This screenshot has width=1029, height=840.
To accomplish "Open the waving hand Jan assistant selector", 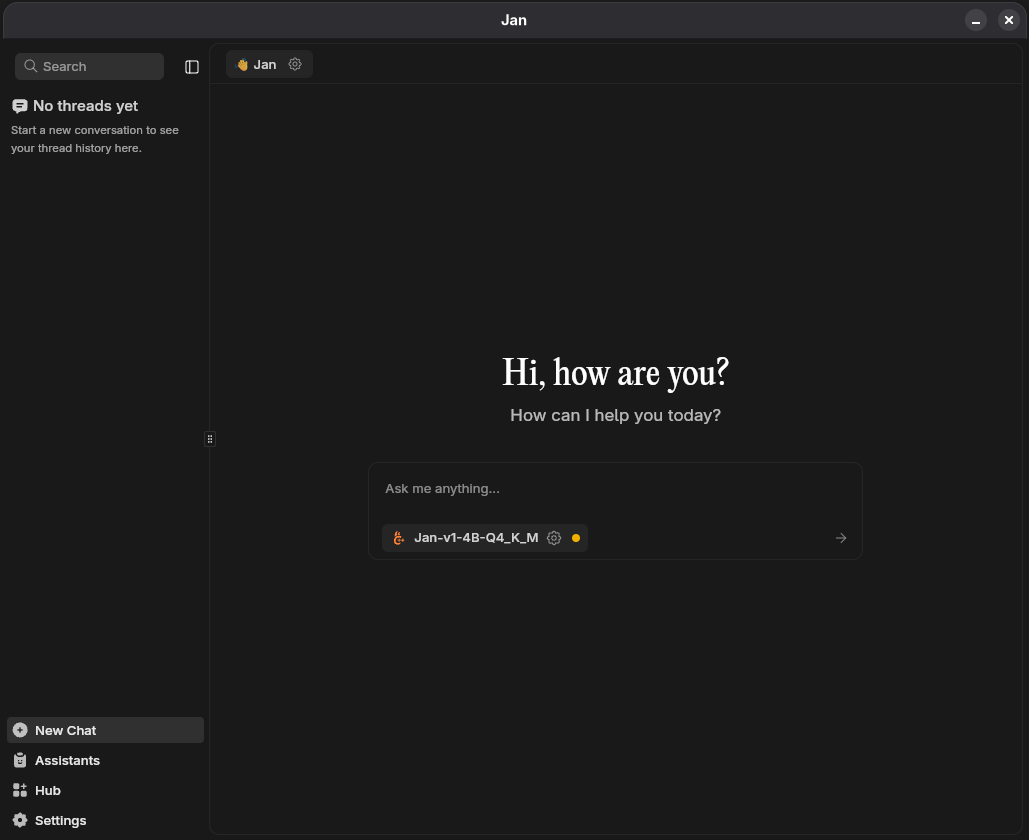I will pyautogui.click(x=256, y=64).
